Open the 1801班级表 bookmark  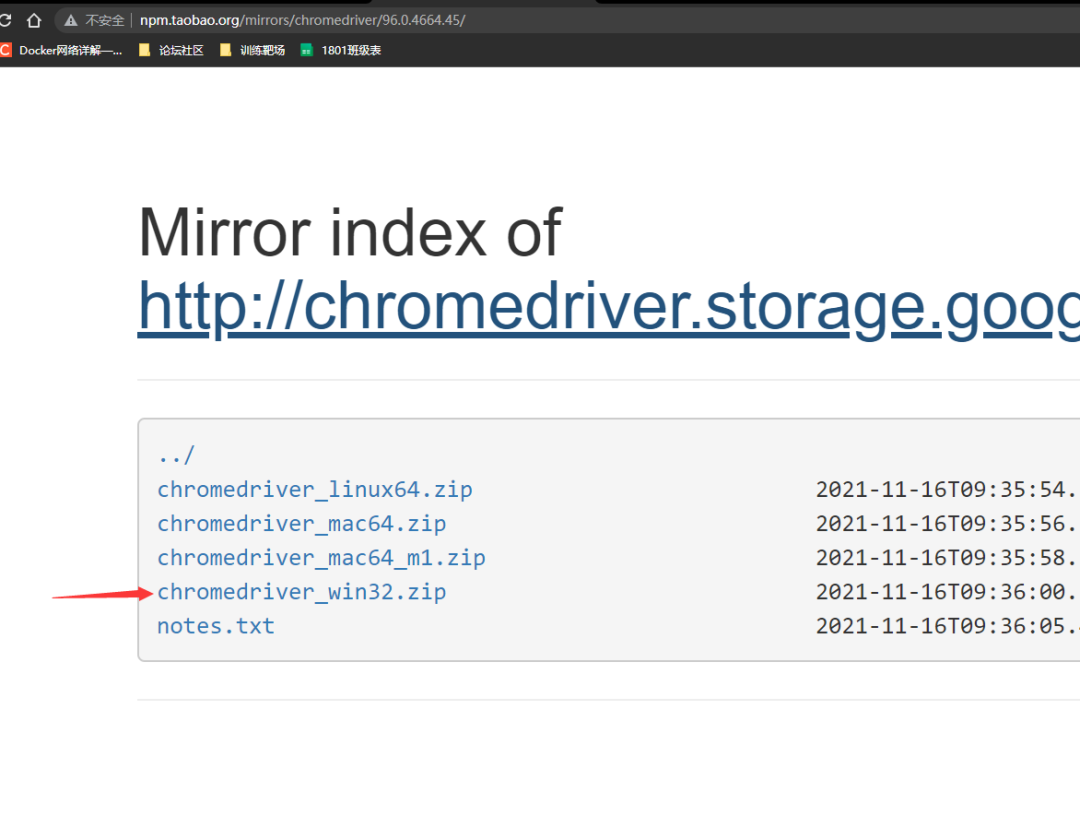[x=341, y=50]
